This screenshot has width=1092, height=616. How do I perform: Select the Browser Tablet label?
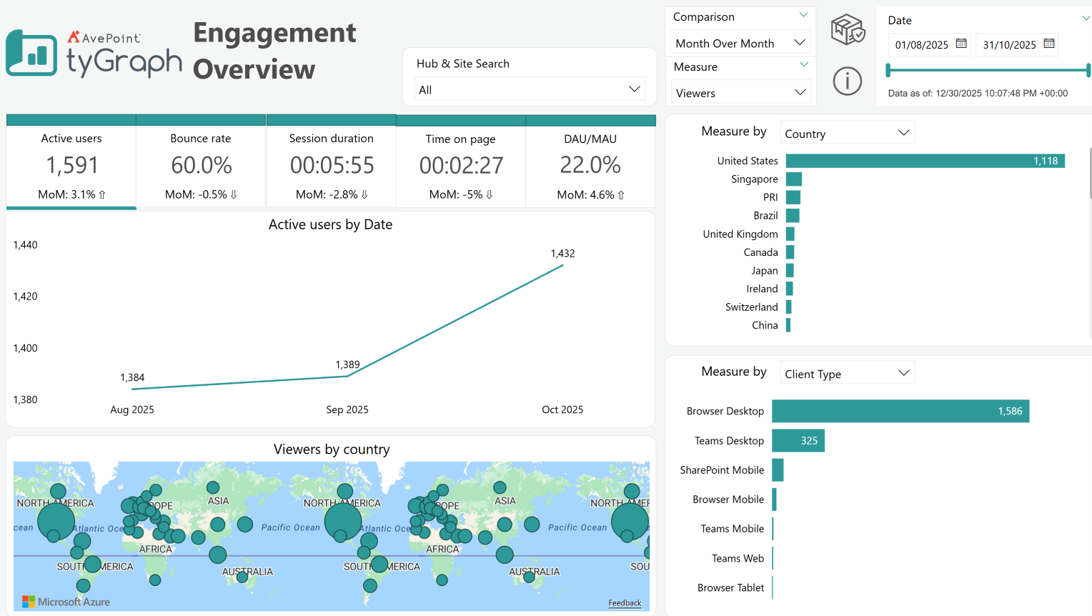(x=731, y=587)
